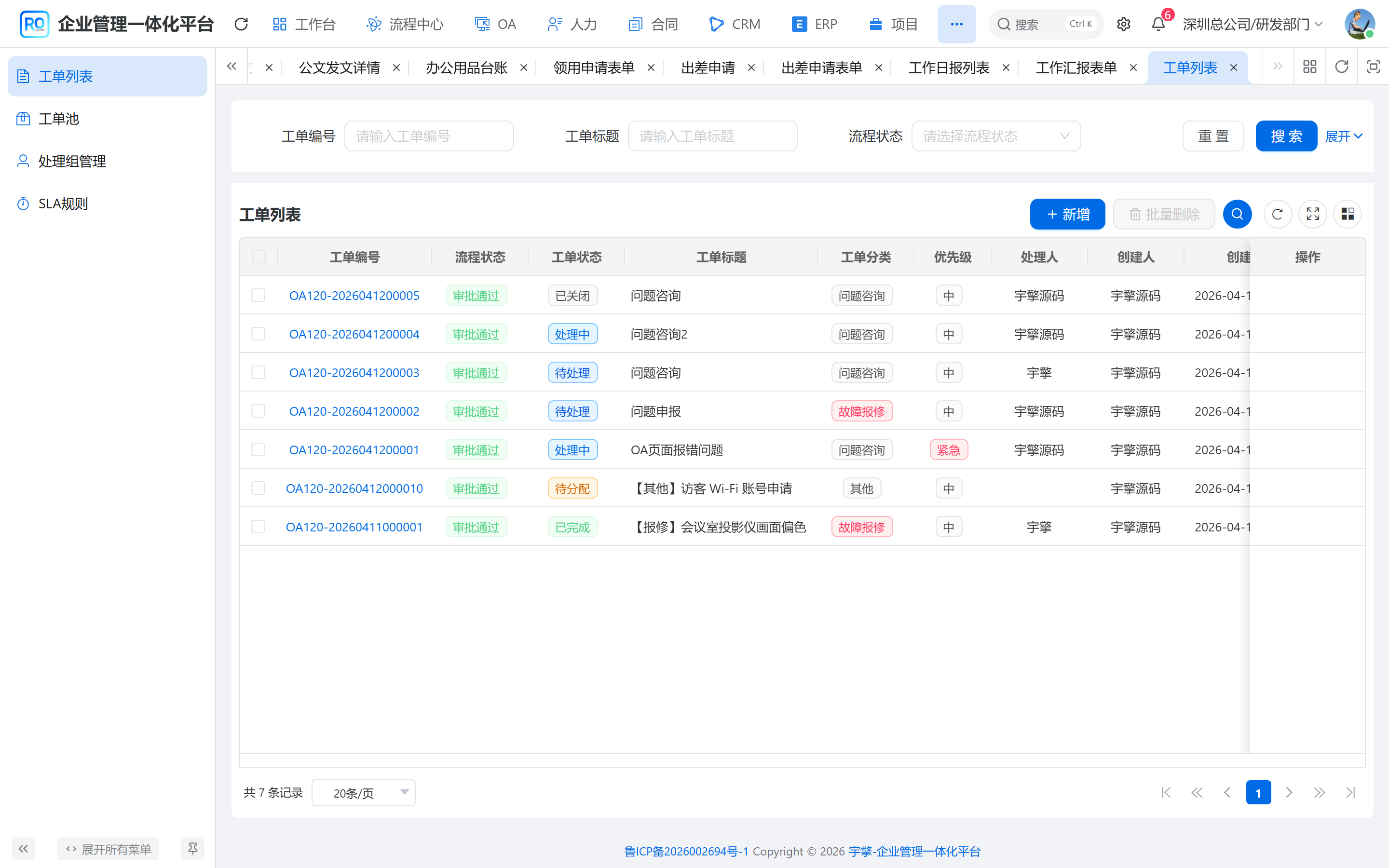The width and height of the screenshot is (1389, 868).
Task: Click the blue 搜索 button
Action: [1286, 136]
